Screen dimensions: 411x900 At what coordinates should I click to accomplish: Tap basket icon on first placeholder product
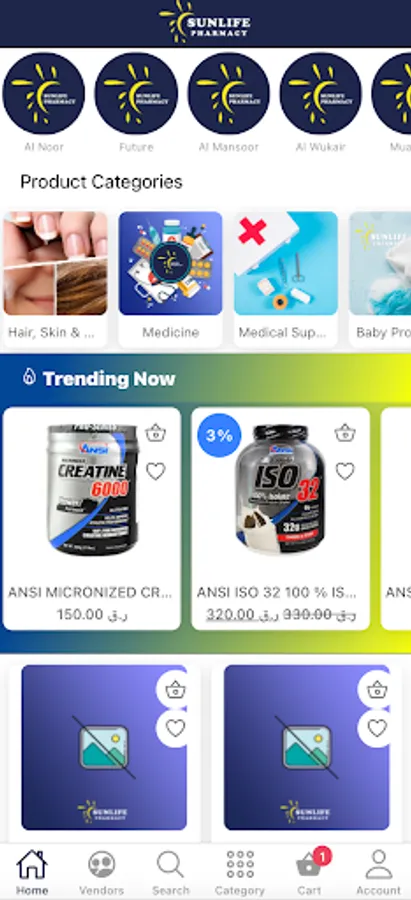(175, 689)
